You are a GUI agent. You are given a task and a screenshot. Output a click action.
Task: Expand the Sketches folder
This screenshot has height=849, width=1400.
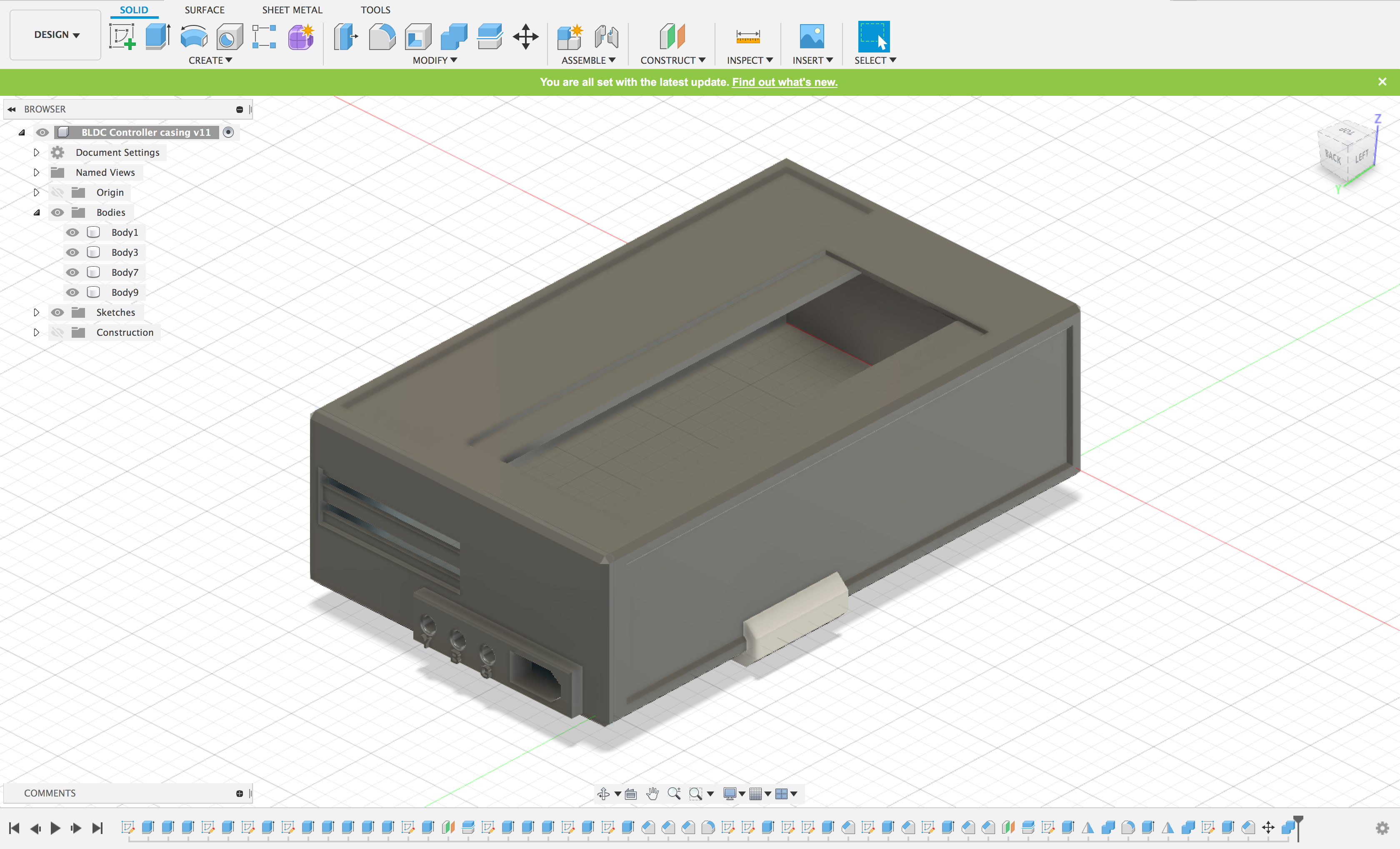click(36, 312)
